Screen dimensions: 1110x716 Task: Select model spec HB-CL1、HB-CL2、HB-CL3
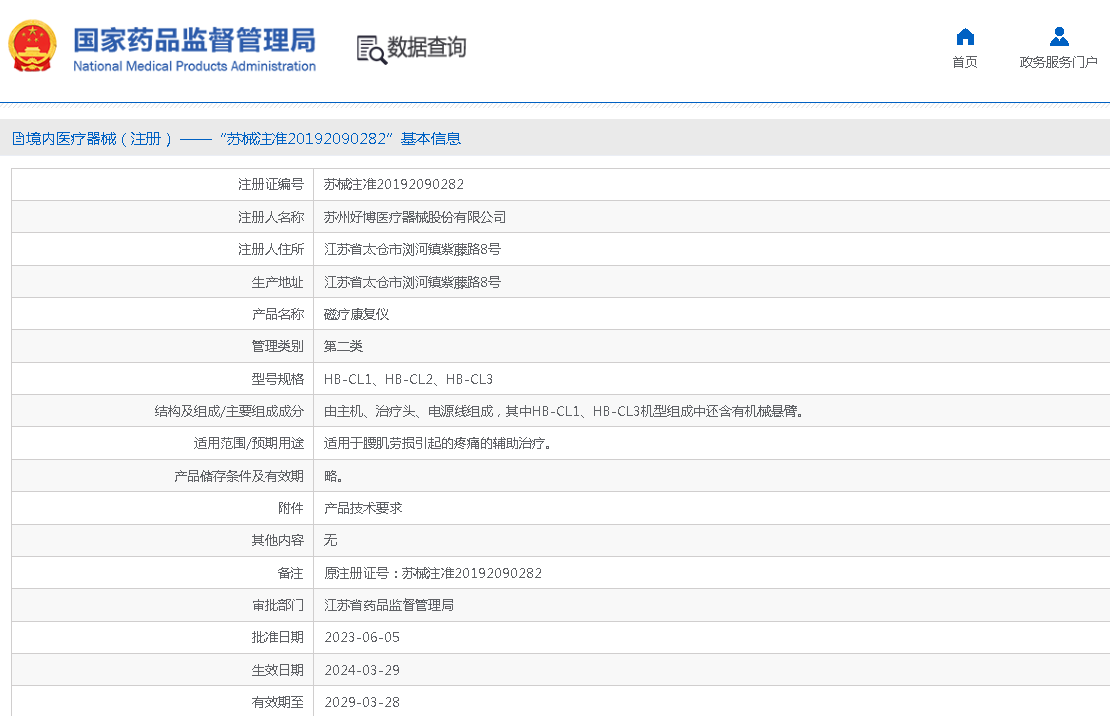click(x=408, y=379)
